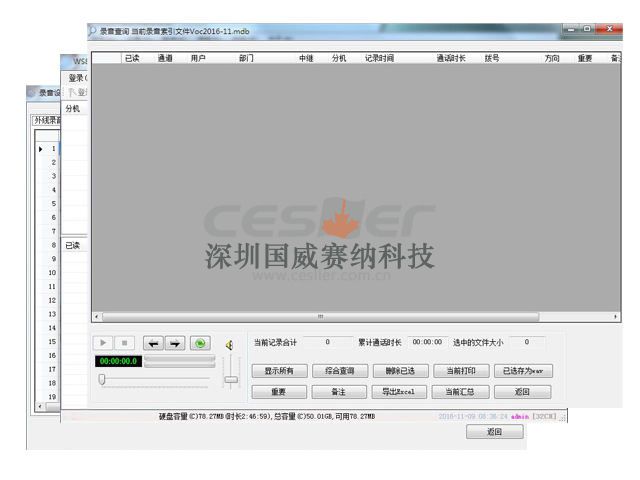Viewport: 640px width, 480px height.
Task: Minimize the recording query window
Action: pos(571,29)
